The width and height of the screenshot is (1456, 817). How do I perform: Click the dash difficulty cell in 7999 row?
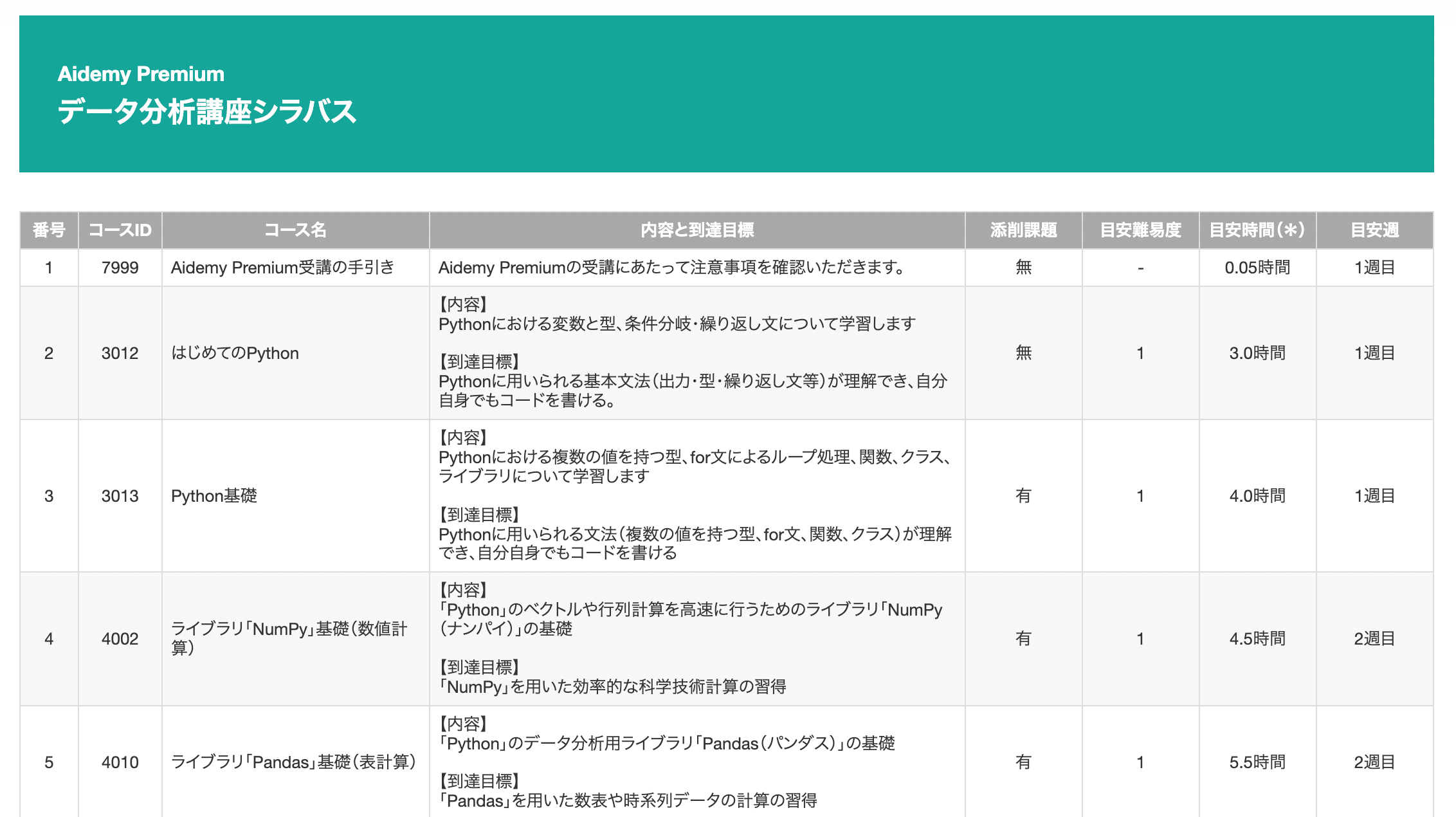click(x=1140, y=268)
